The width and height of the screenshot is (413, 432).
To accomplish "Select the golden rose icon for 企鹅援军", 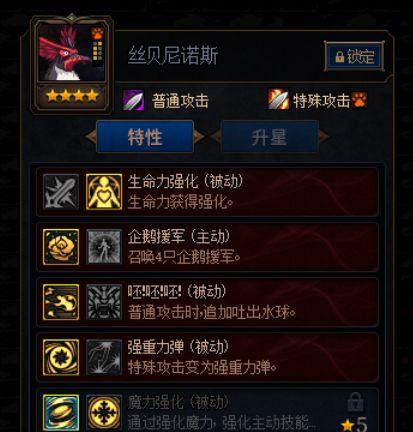I will coord(61,247).
